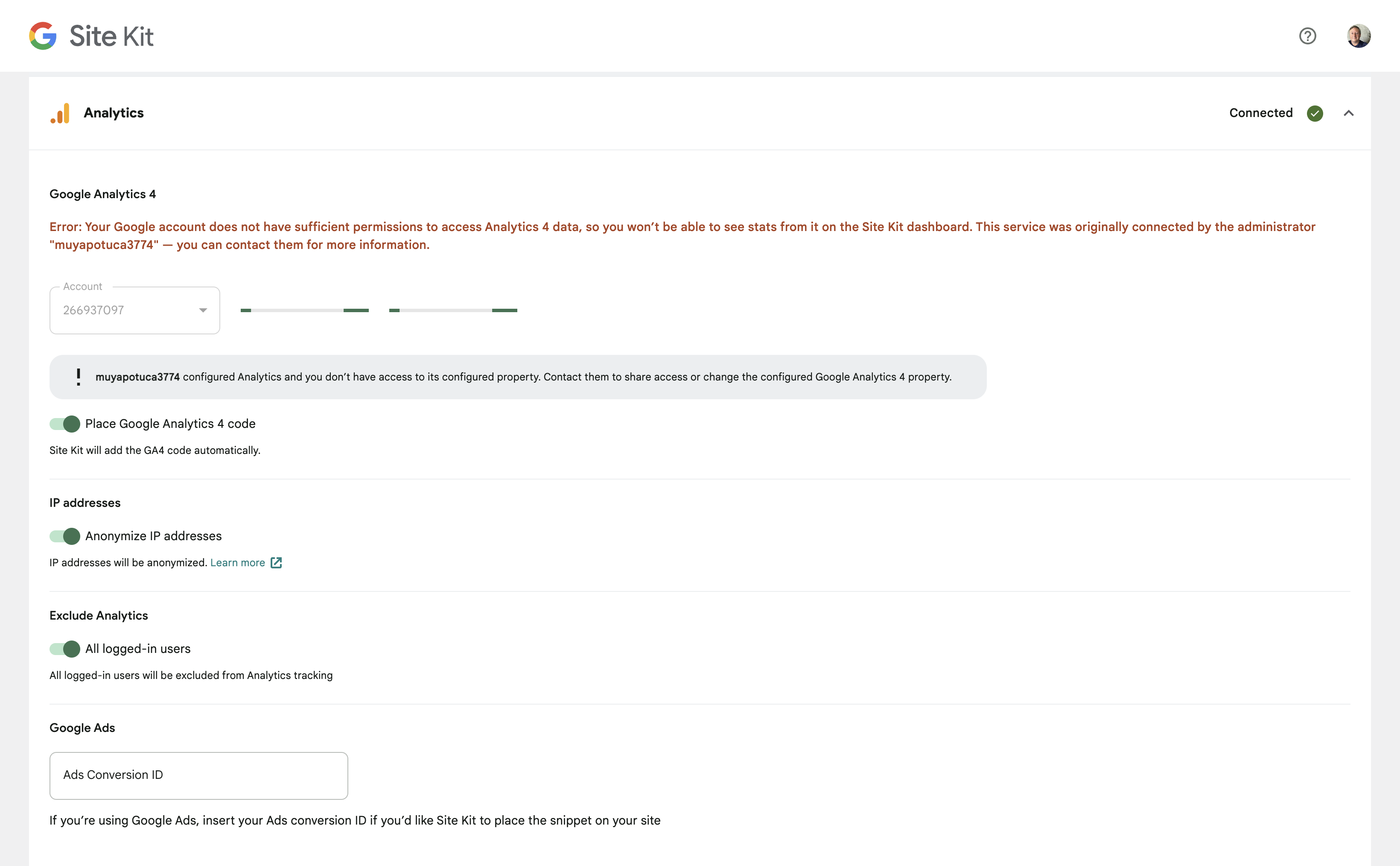1400x866 pixels.
Task: Click the profile avatar picture
Action: tap(1359, 35)
